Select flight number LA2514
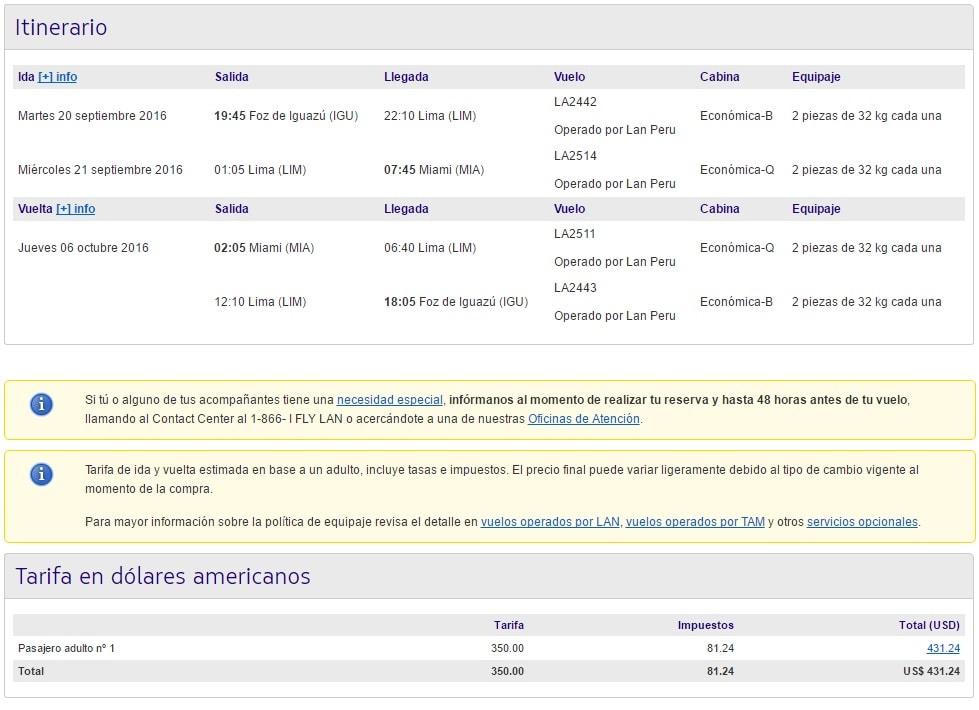This screenshot has height=710, width=979. point(575,155)
